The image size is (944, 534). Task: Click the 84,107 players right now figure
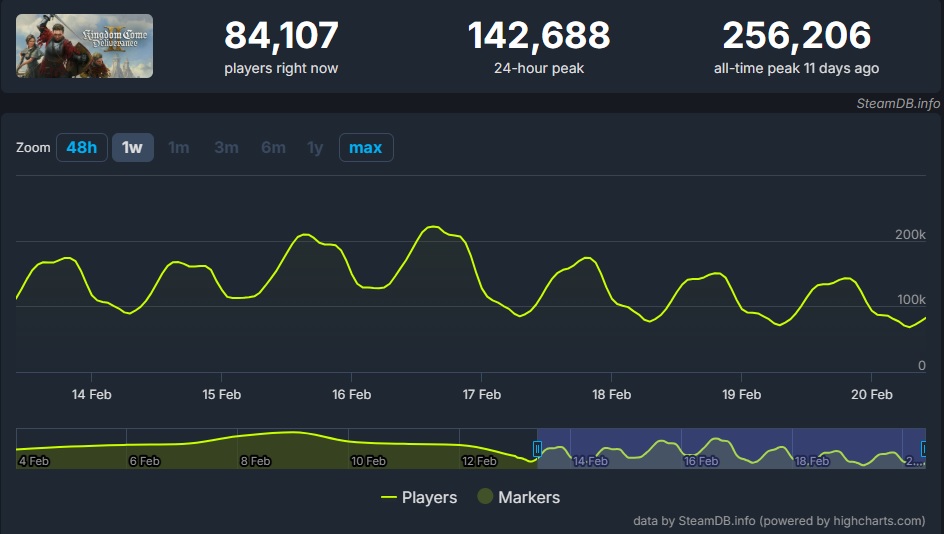[x=281, y=36]
